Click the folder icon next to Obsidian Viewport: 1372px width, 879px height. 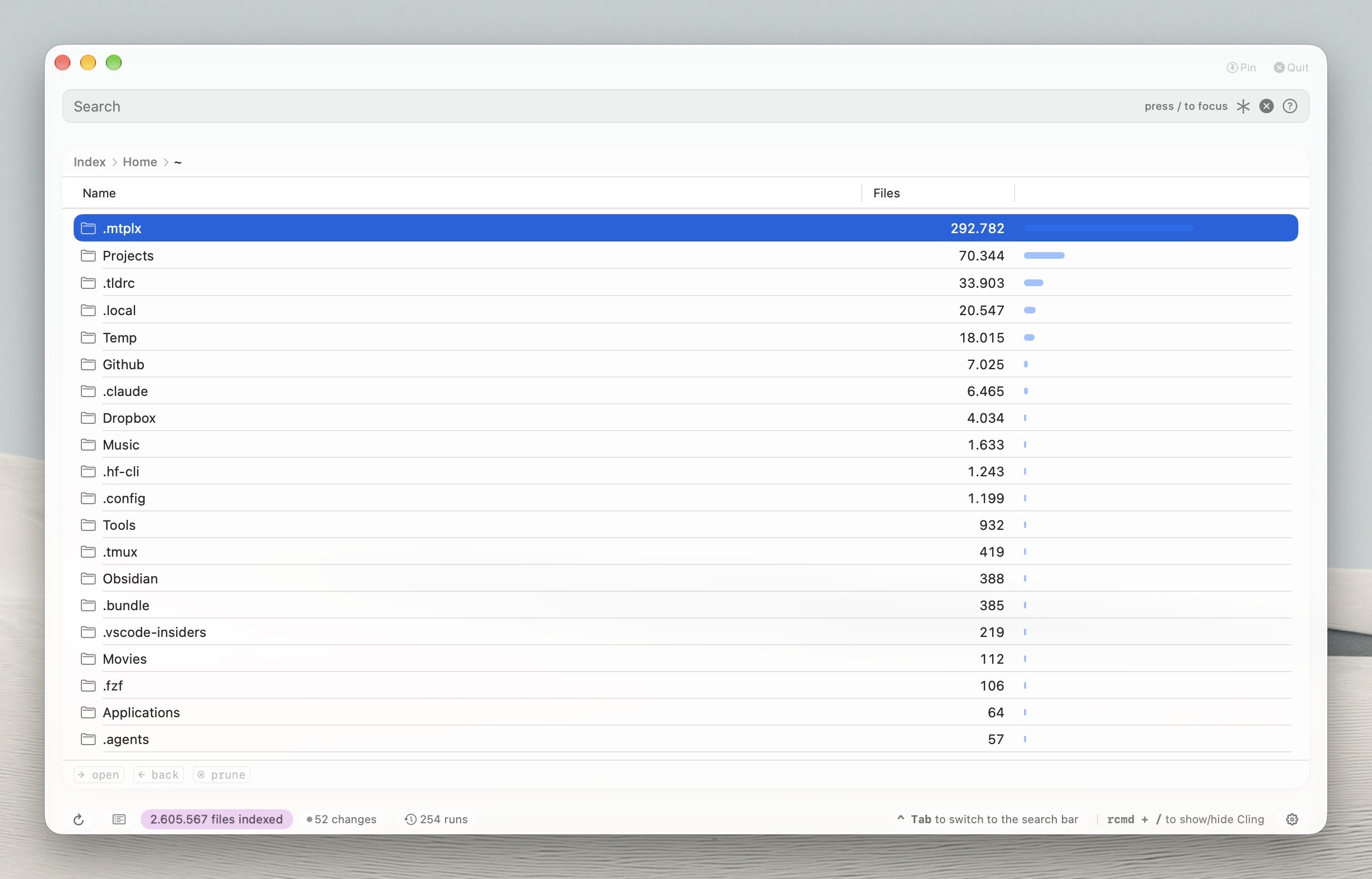(x=88, y=579)
